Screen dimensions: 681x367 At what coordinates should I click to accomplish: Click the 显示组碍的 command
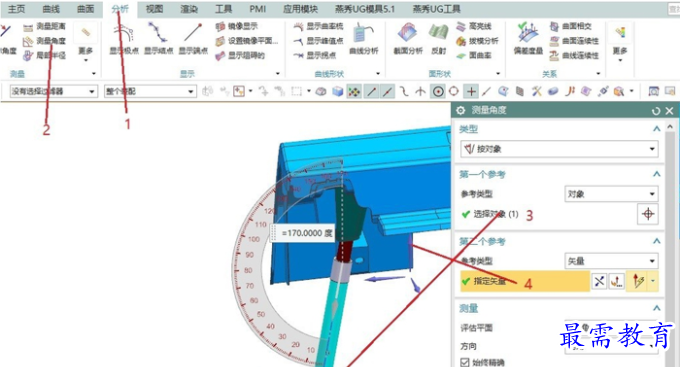tap(240, 56)
